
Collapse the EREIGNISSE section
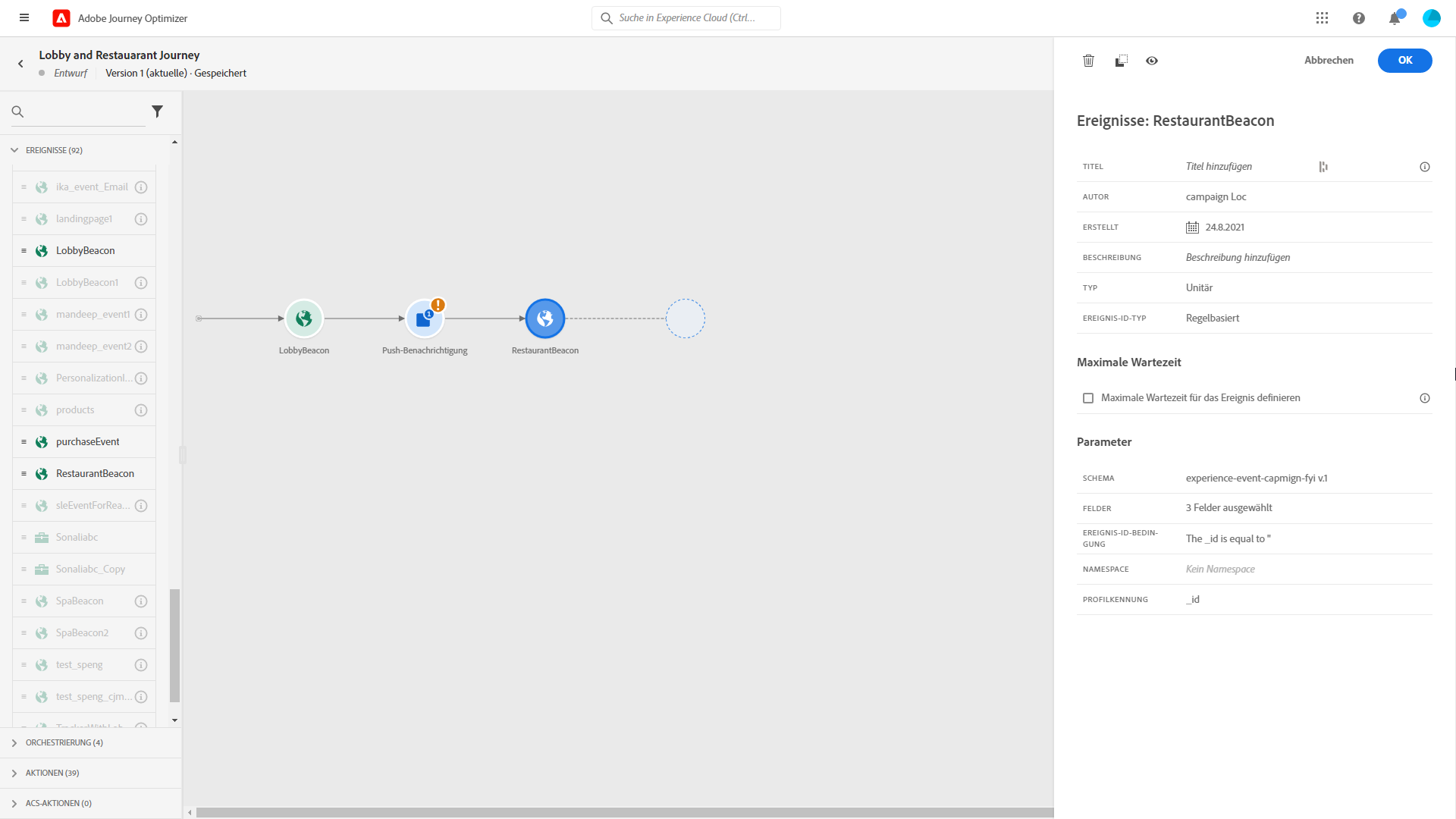click(14, 150)
